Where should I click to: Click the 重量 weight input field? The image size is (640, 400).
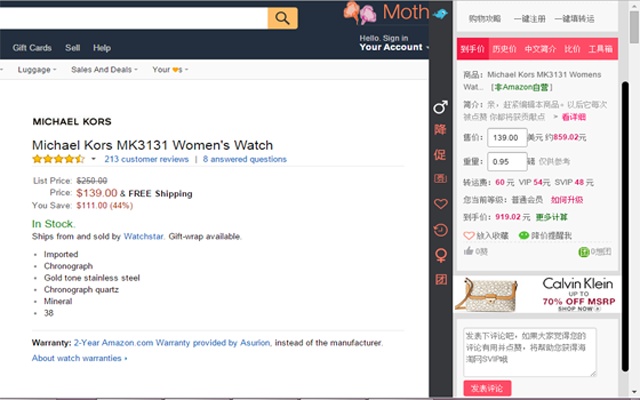tap(507, 162)
